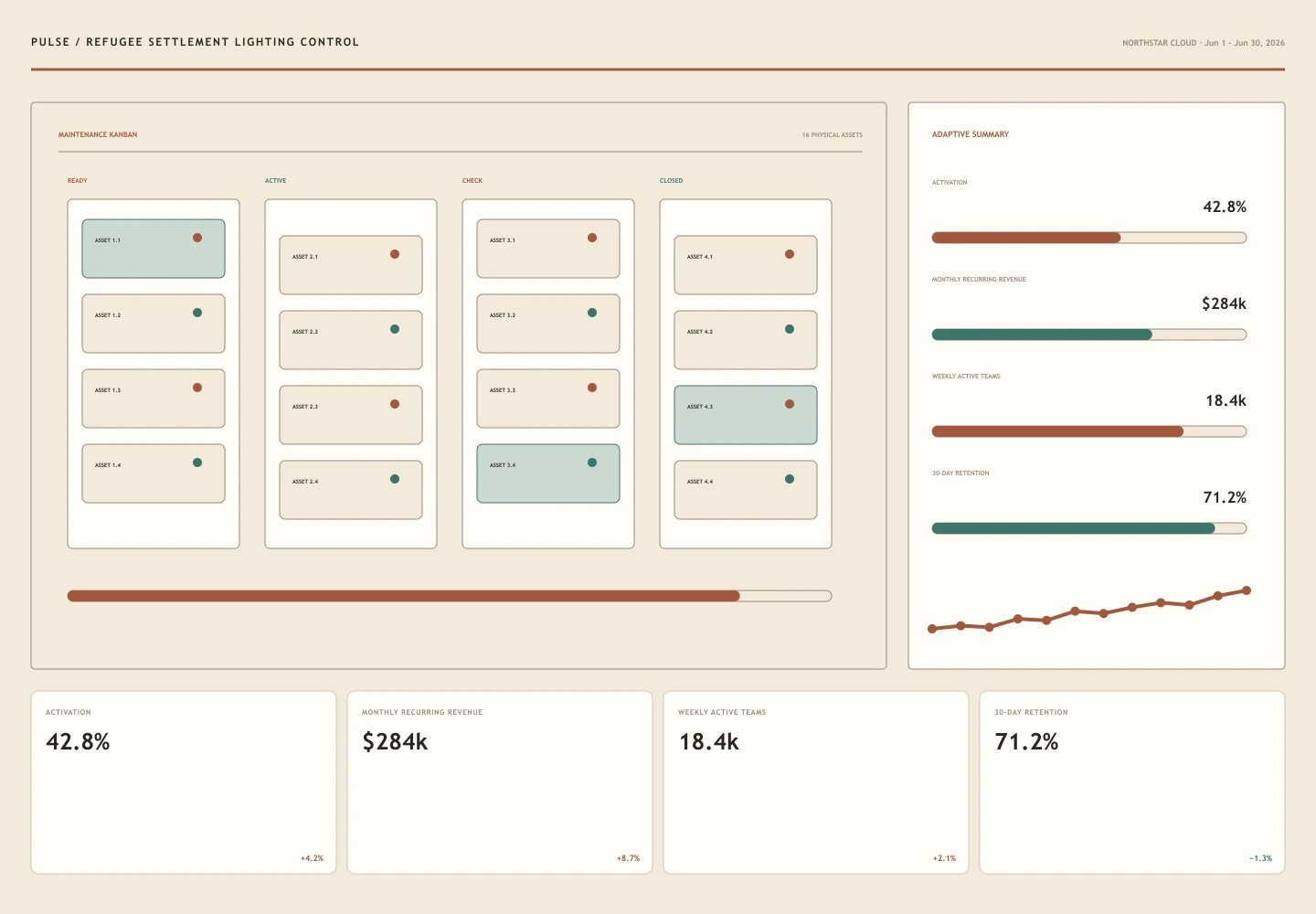Select the Asset 4.1 card in Closed
1316x914 pixels.
pyautogui.click(x=746, y=265)
